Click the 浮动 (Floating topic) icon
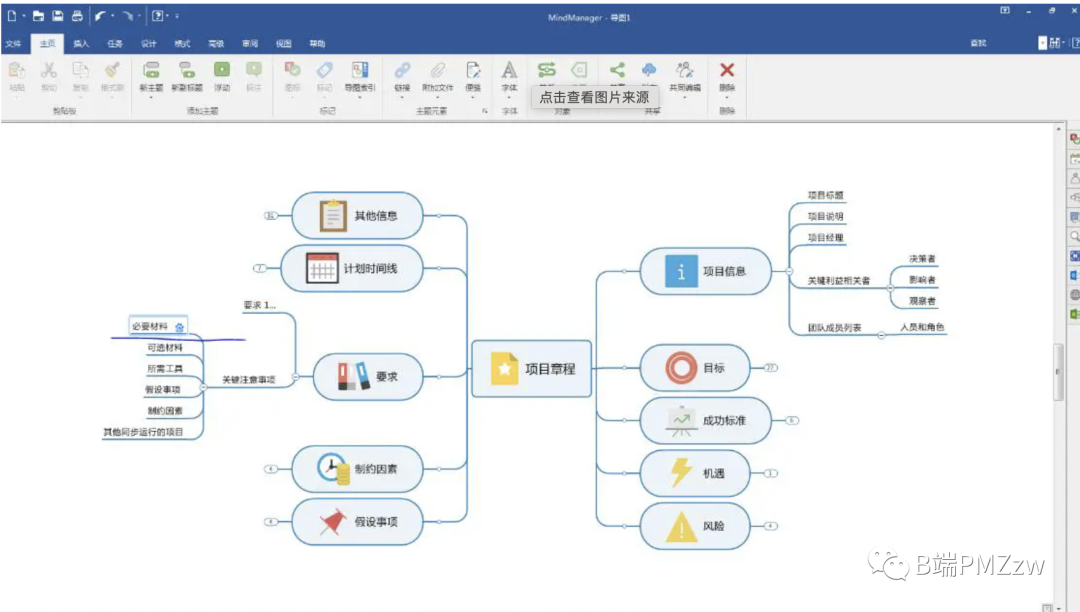The height and width of the screenshot is (612, 1080). click(221, 71)
